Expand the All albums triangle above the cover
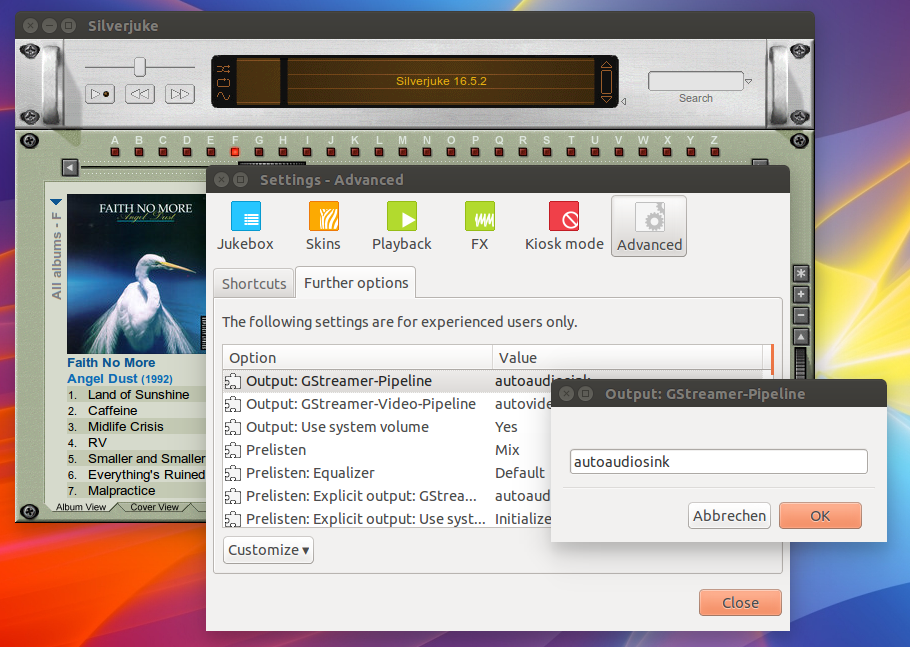The image size is (910, 647). pos(56,201)
